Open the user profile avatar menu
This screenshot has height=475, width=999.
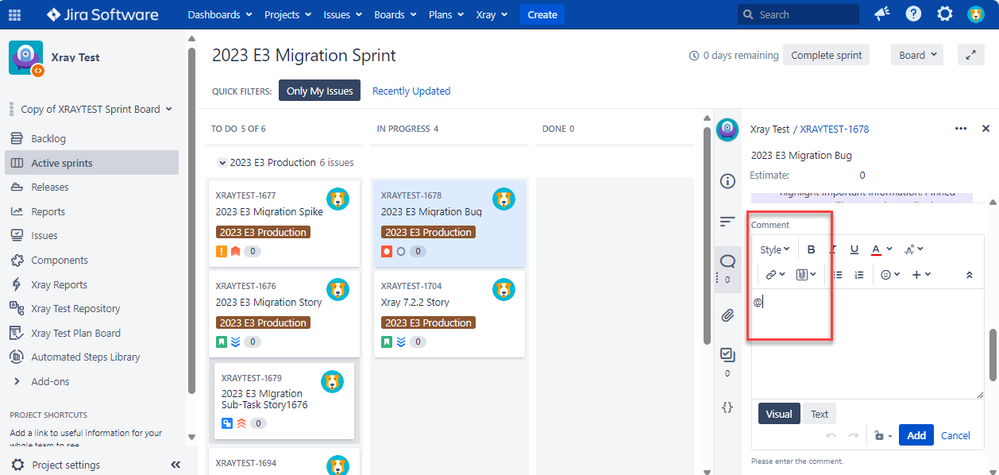click(x=975, y=14)
